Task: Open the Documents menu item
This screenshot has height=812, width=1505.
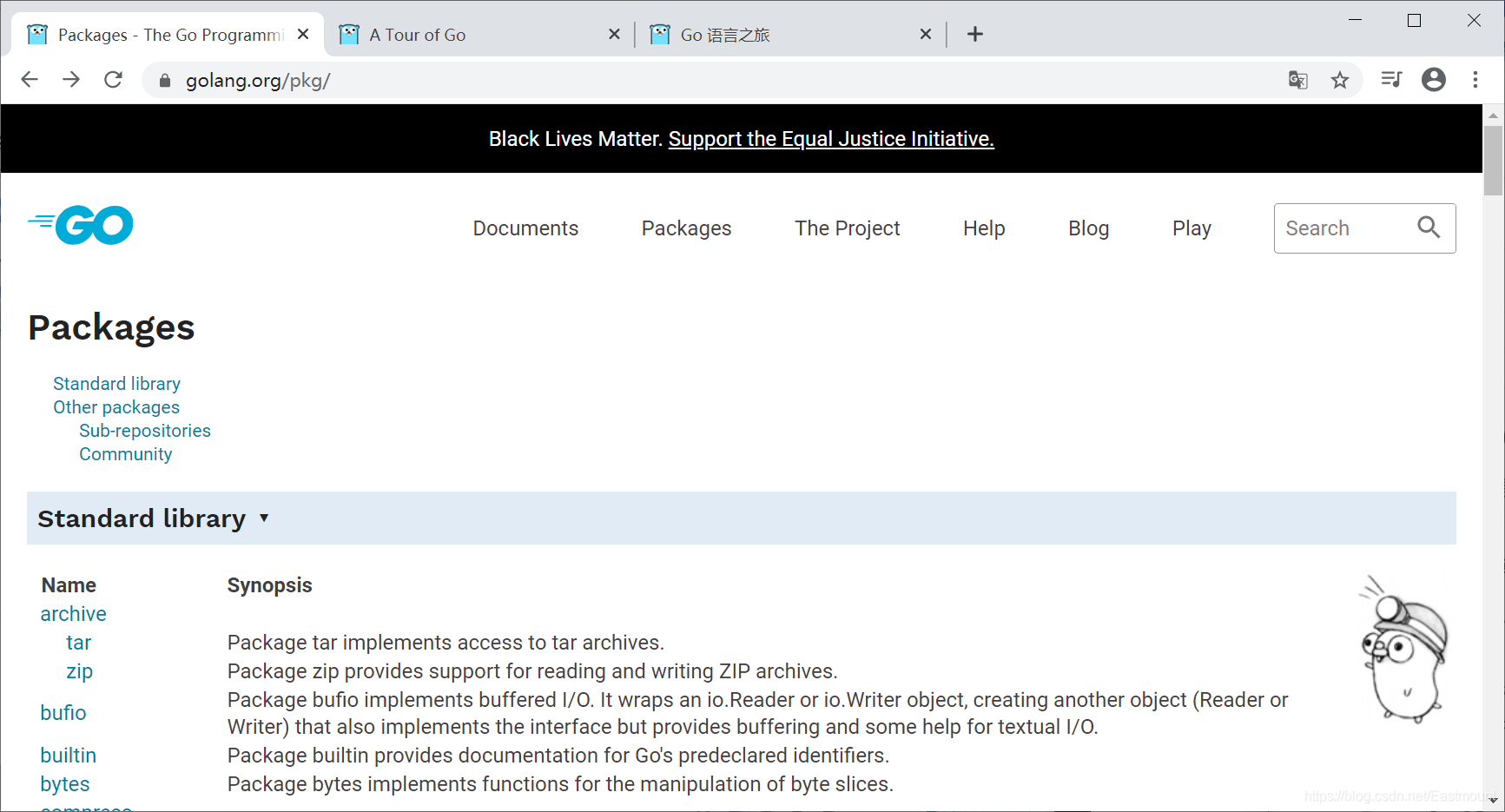Action: [x=525, y=228]
